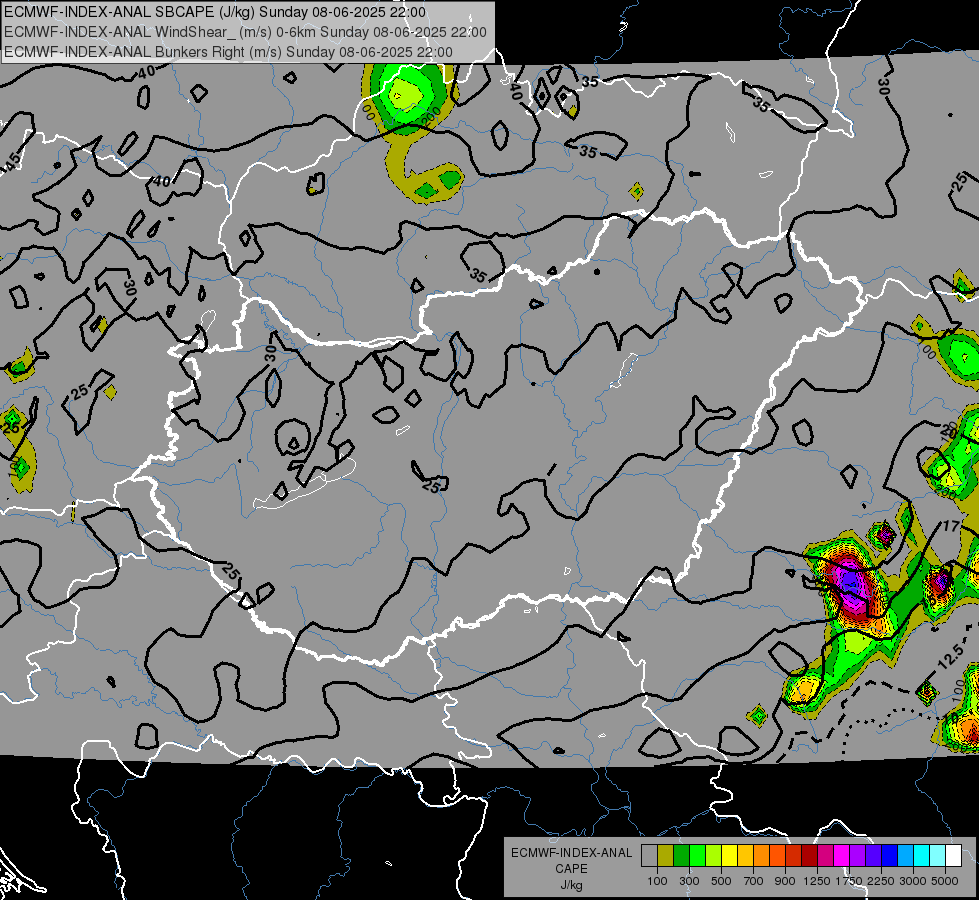Click the gray swatch in CAPE legend
This screenshot has width=979, height=900.
(x=649, y=855)
